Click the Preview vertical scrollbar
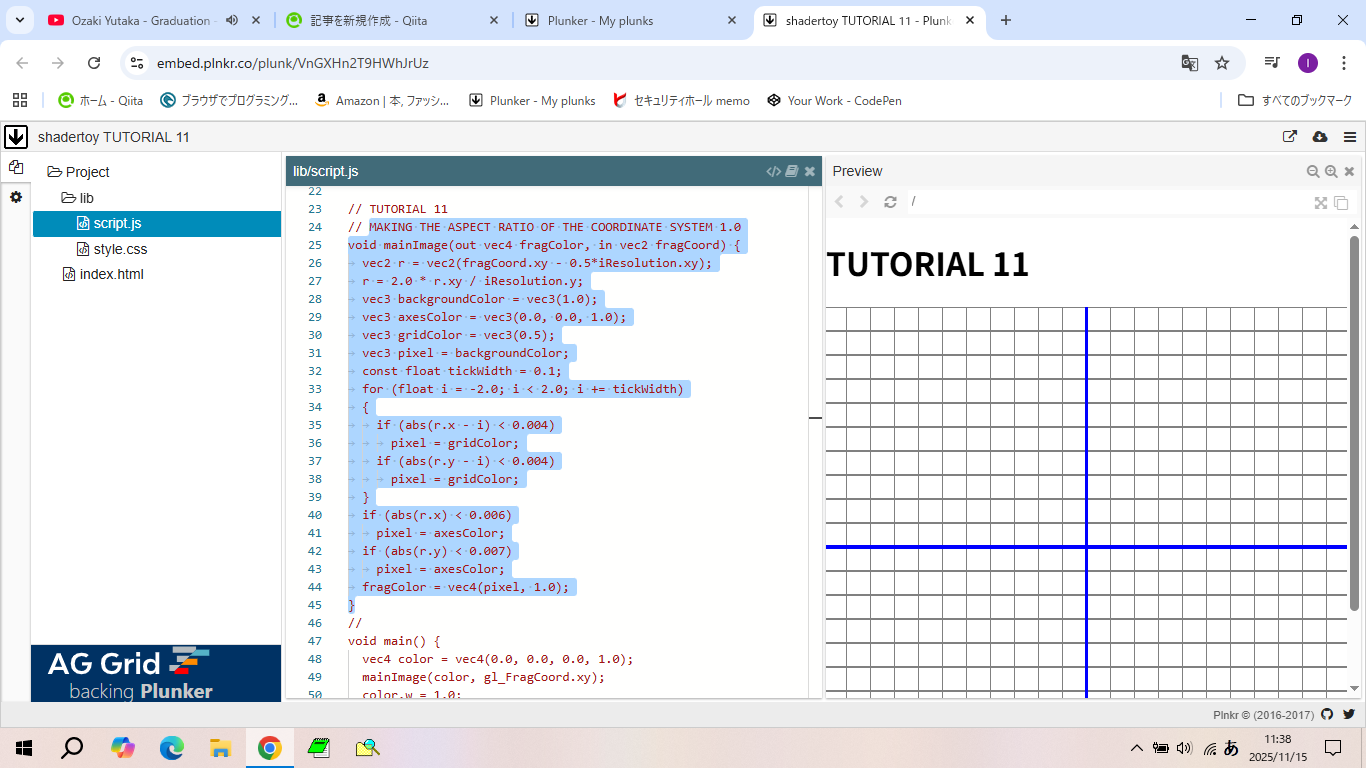This screenshot has width=1366, height=768. tap(1354, 423)
